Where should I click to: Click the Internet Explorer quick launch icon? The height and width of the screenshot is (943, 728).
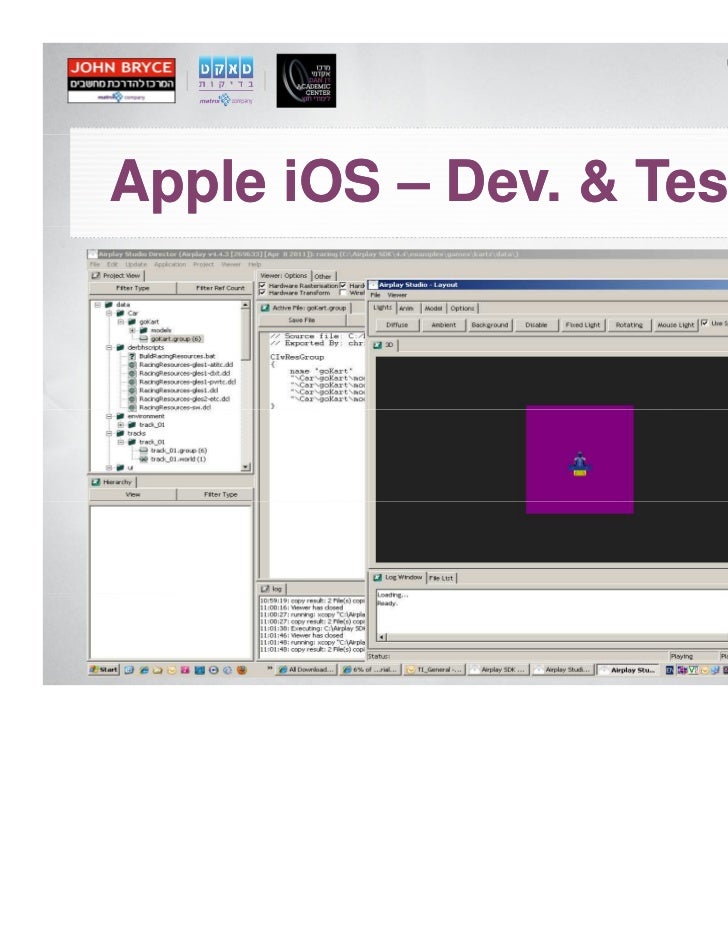[x=144, y=669]
